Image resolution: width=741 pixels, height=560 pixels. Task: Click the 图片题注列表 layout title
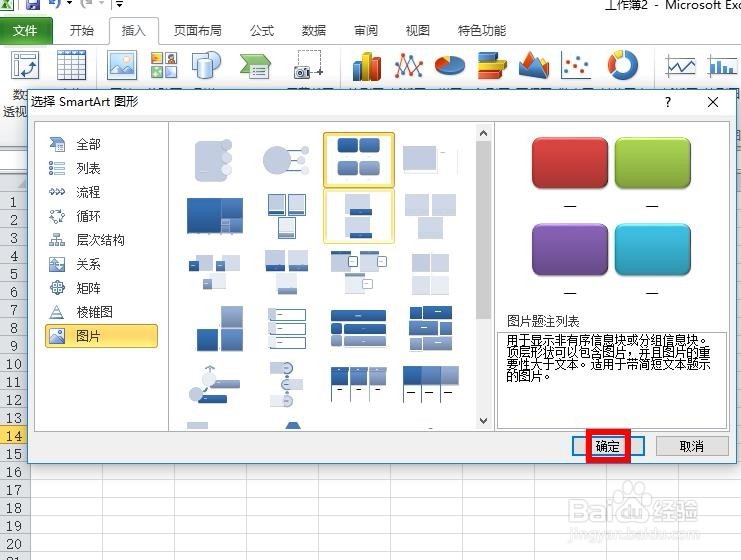tap(543, 321)
